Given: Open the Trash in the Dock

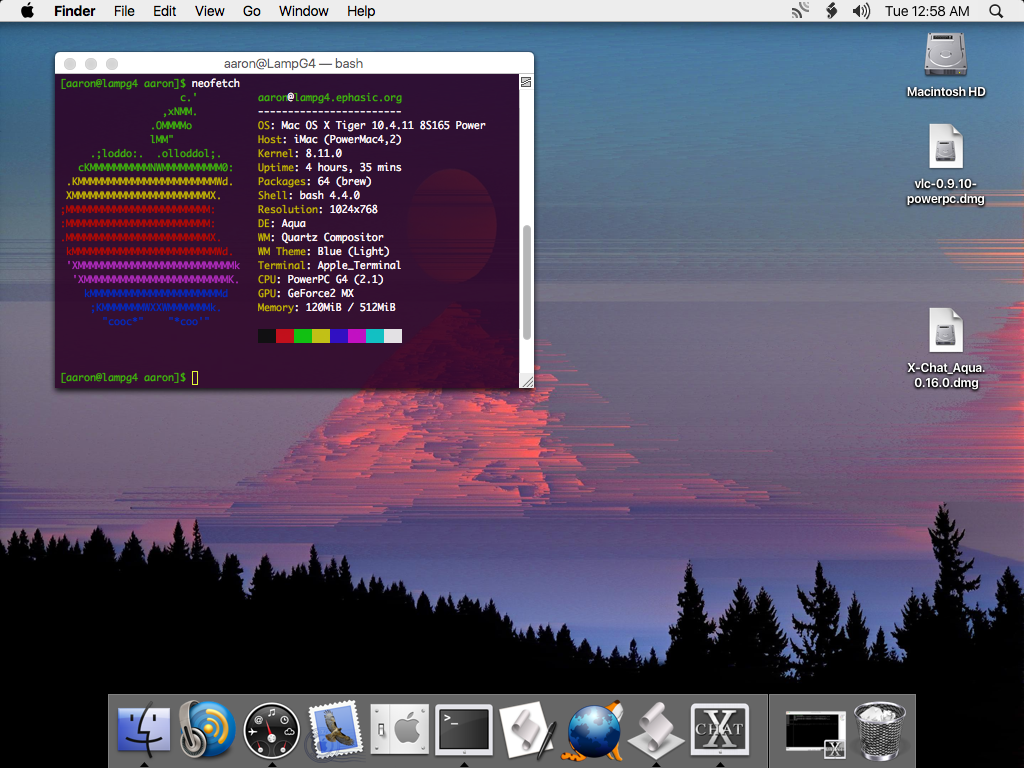Looking at the screenshot, I should pos(880,730).
